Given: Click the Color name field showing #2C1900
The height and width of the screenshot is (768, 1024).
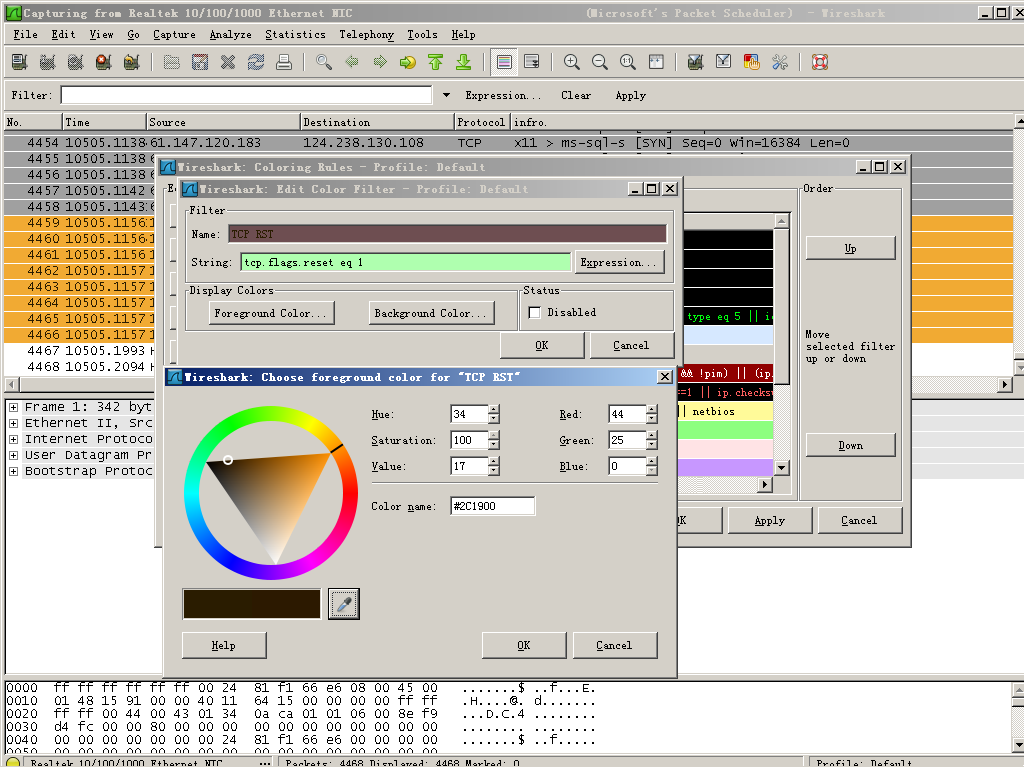Looking at the screenshot, I should [492, 506].
